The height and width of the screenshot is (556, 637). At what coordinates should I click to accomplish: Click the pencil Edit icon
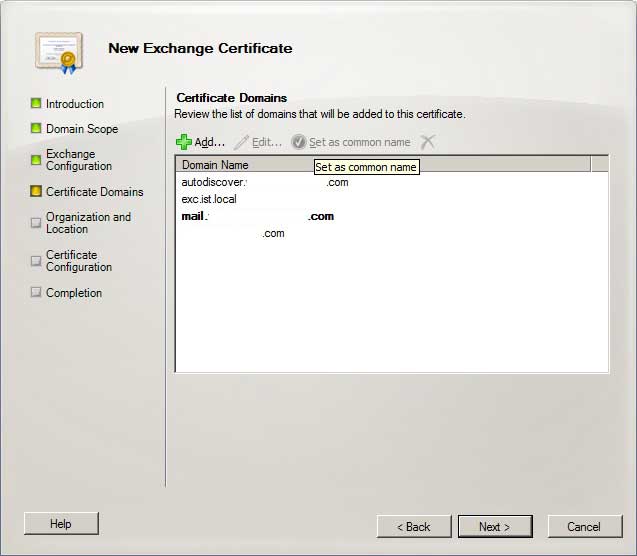241,143
